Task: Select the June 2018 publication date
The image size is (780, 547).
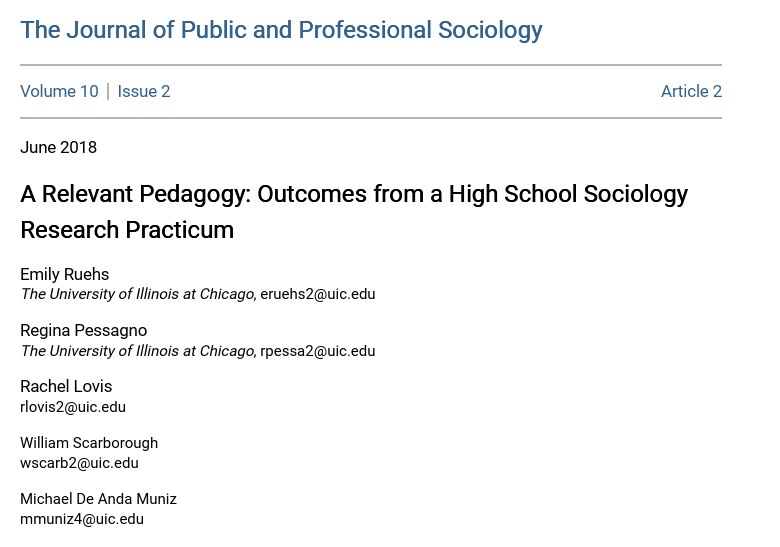Action: (58, 148)
